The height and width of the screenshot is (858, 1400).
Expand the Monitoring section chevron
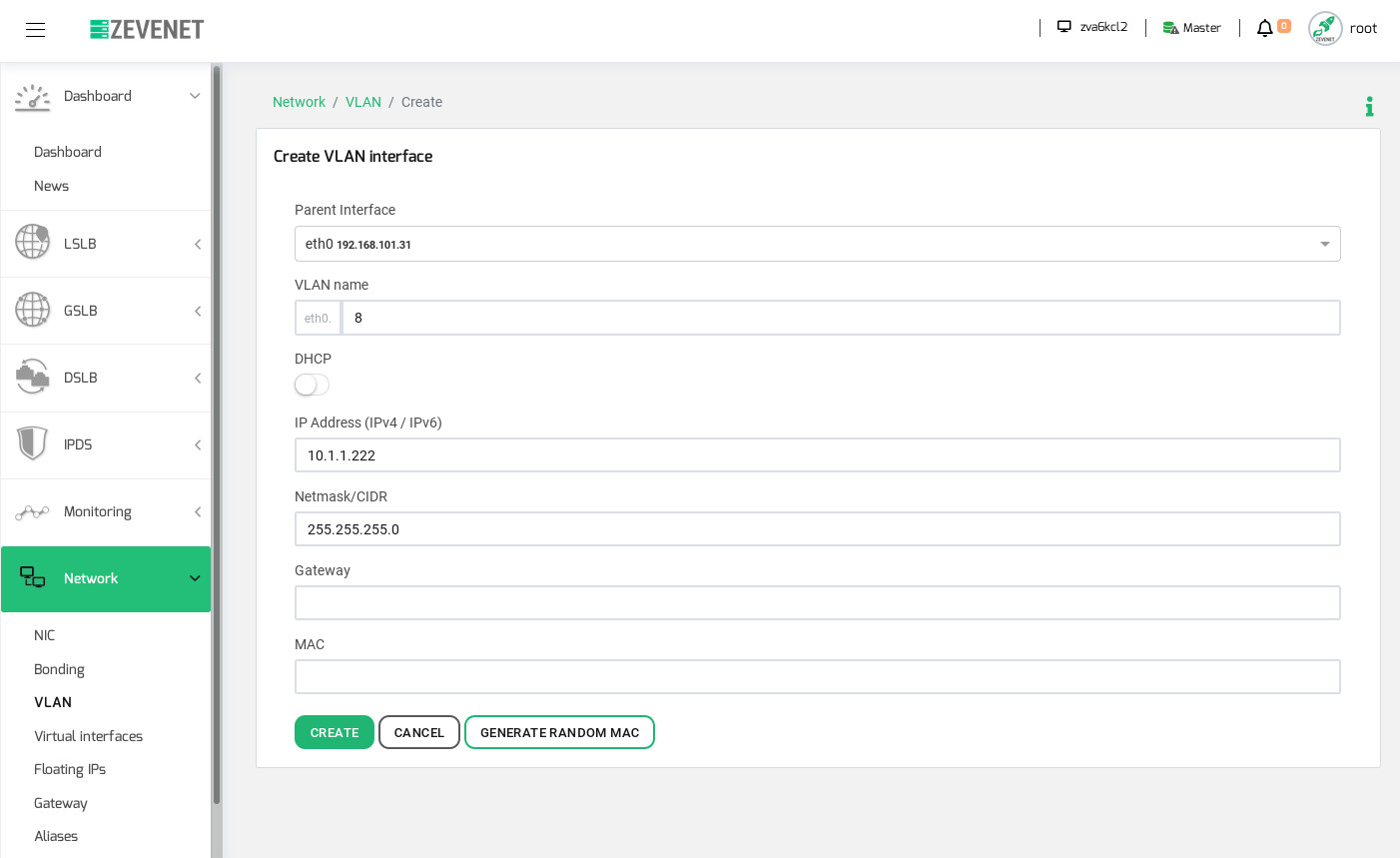[x=198, y=511]
